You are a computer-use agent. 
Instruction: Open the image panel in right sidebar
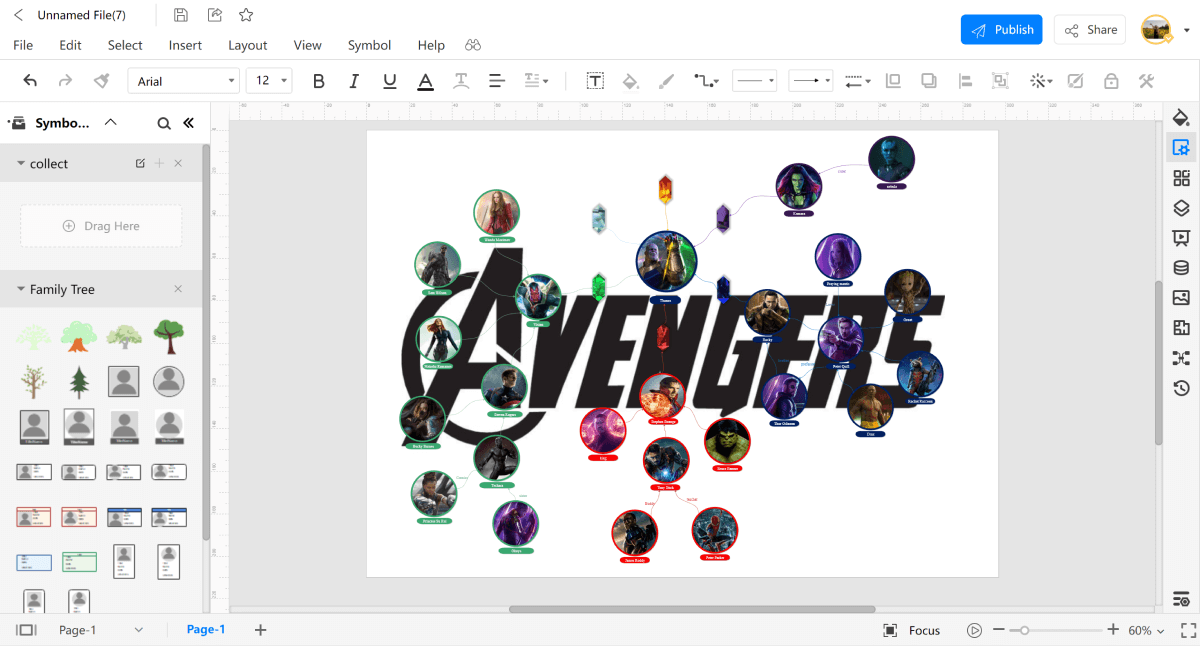click(1181, 298)
